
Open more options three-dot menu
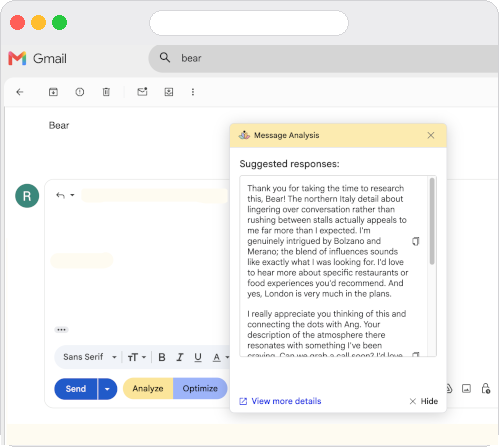(193, 92)
